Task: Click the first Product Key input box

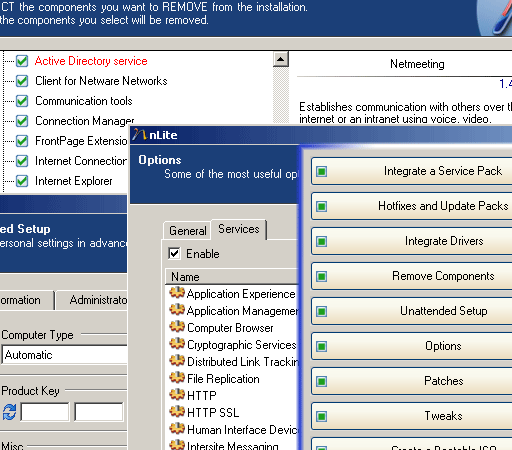Action: click(x=45, y=412)
